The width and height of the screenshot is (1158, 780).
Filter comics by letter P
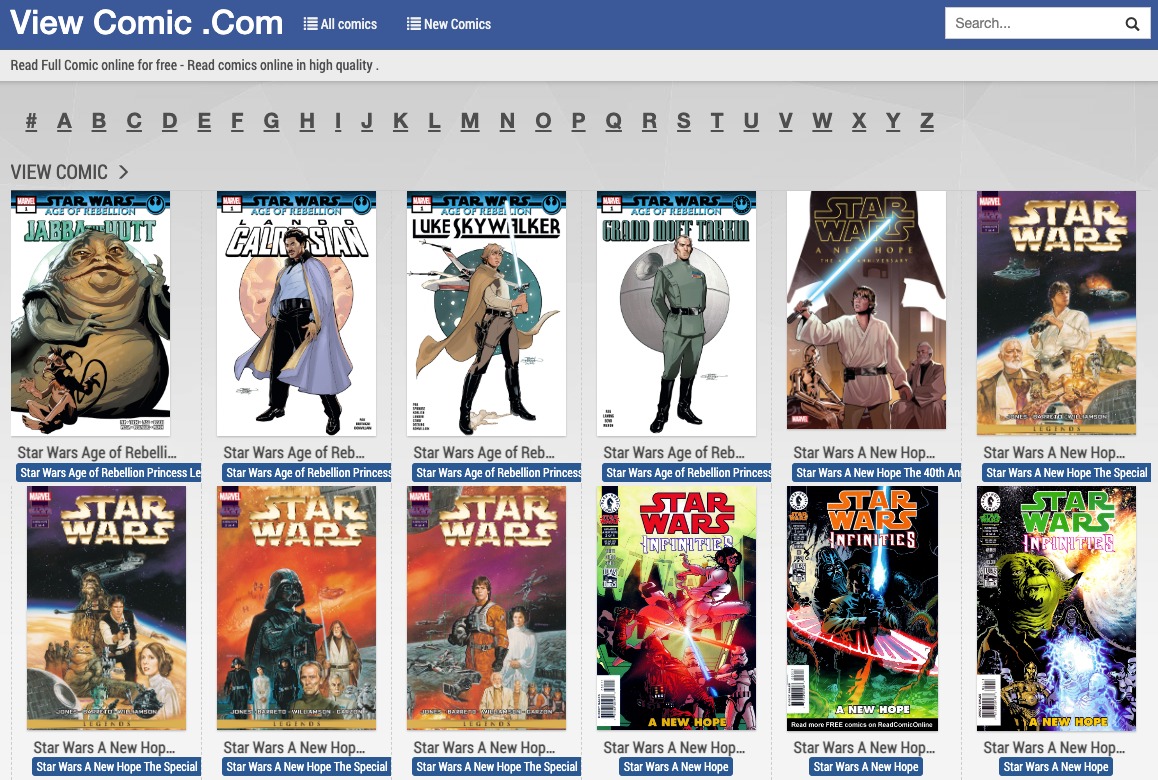tap(578, 121)
